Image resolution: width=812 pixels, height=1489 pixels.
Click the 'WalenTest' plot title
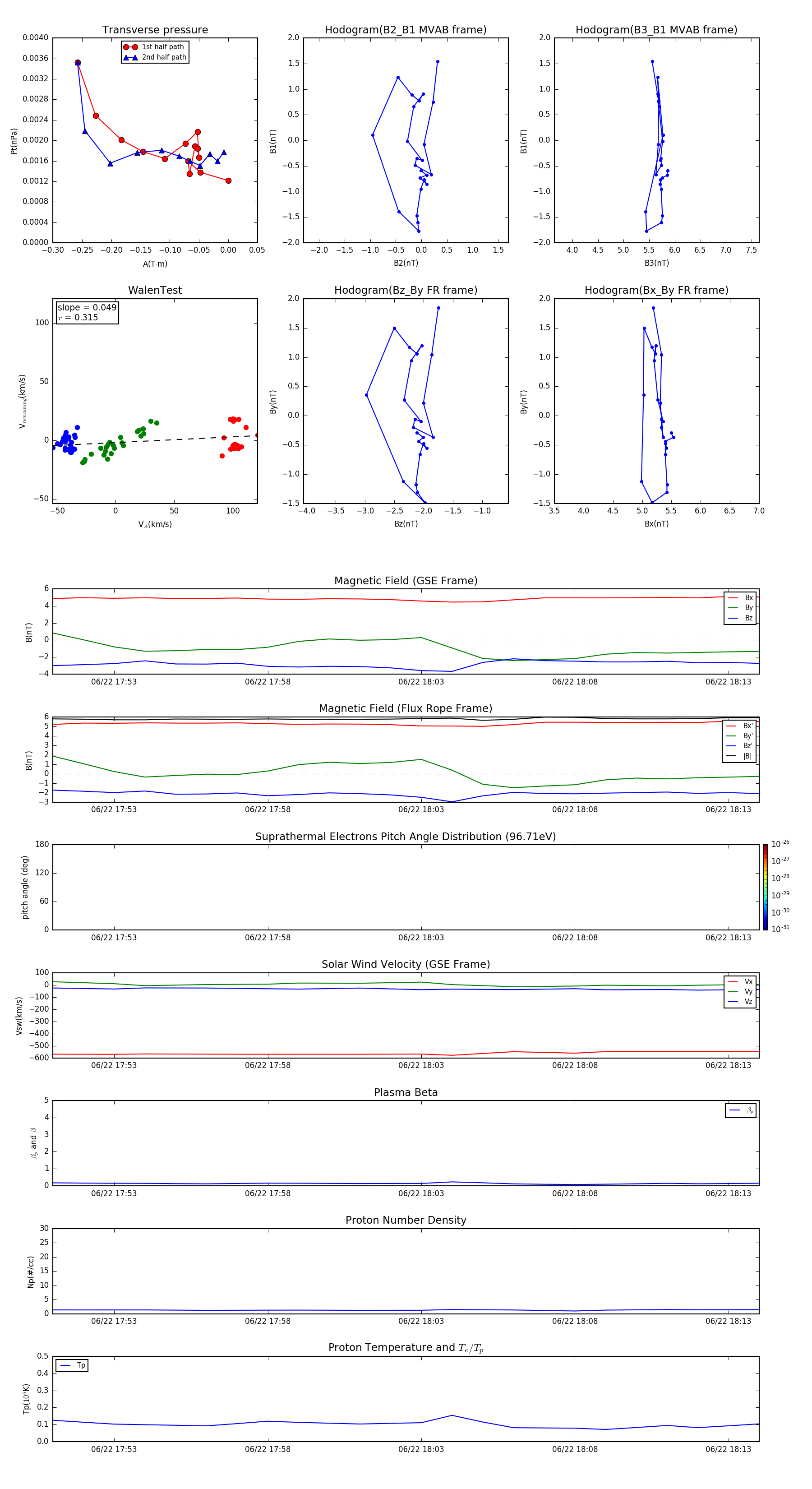155,290
